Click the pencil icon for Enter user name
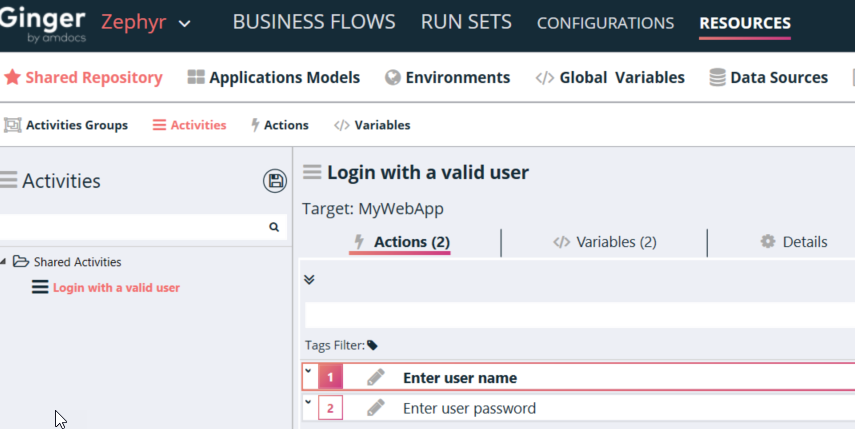This screenshot has height=429, width=855. click(375, 378)
